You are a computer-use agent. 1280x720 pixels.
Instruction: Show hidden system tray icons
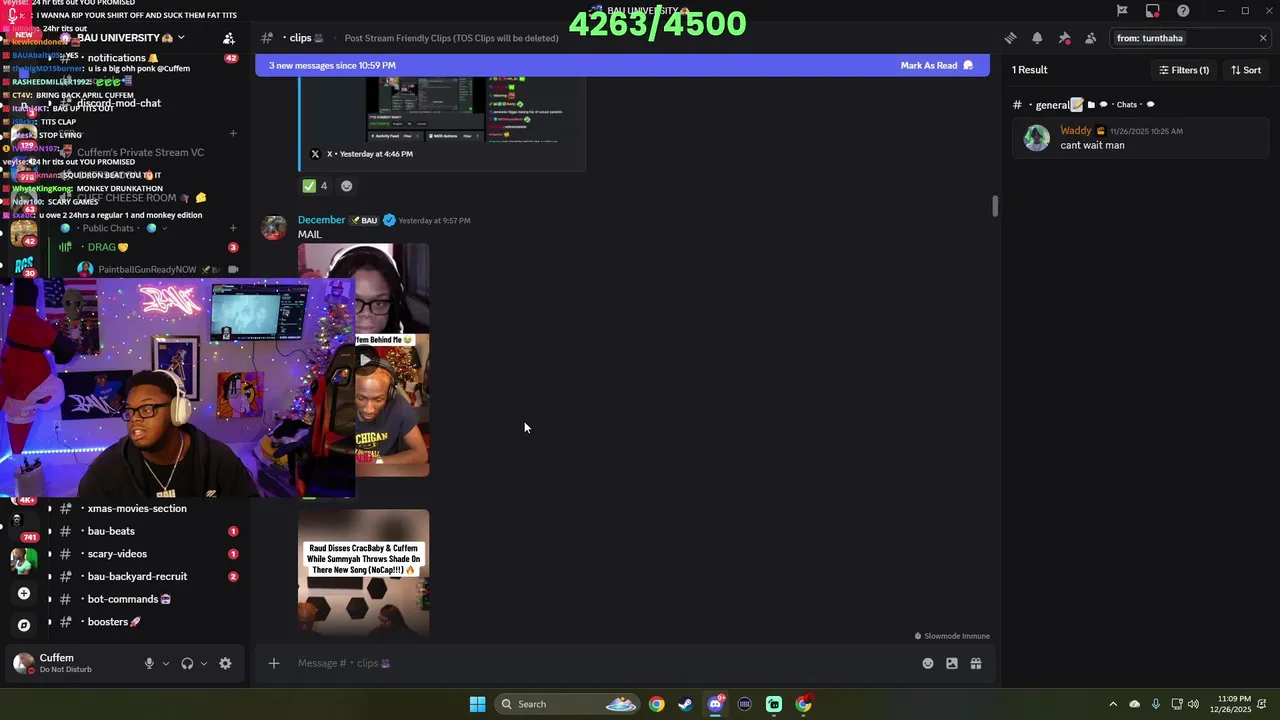(x=1113, y=704)
